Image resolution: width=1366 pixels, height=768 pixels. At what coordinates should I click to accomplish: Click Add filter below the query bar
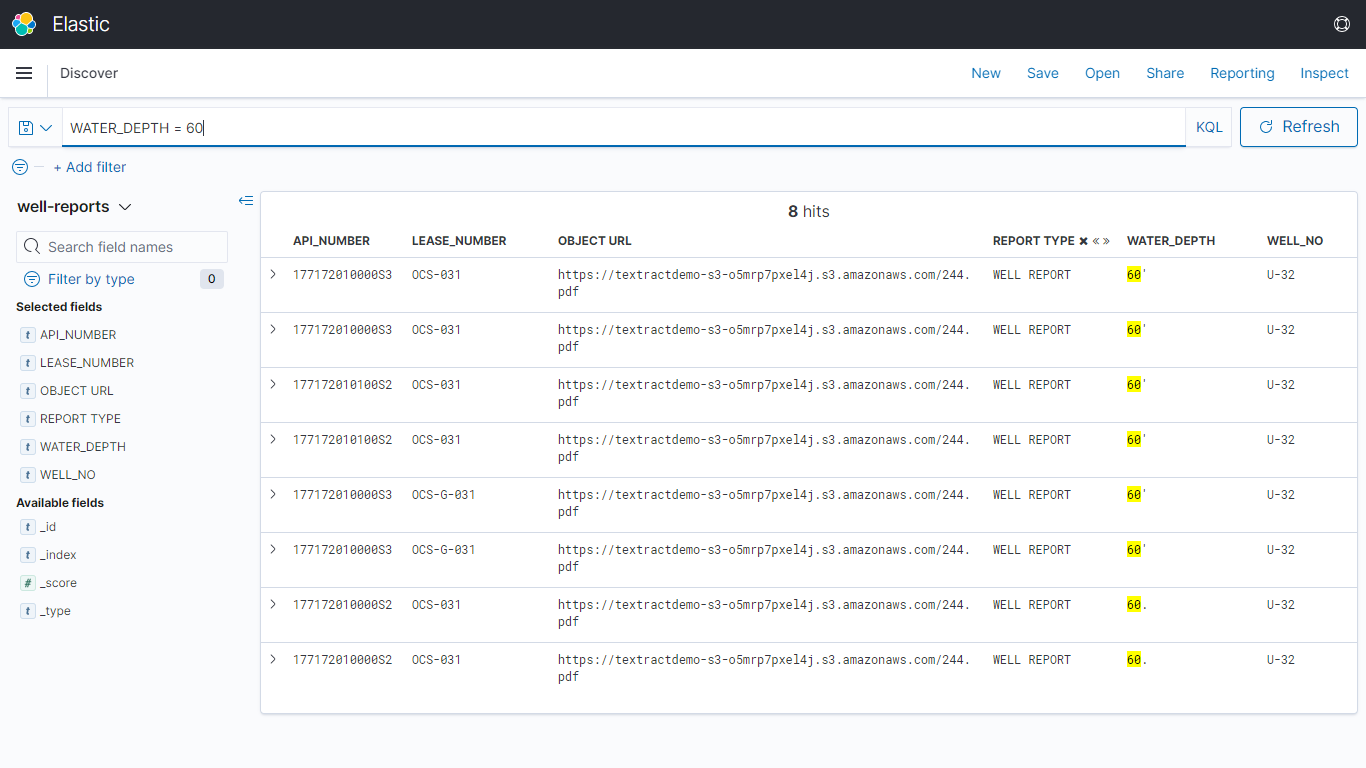[90, 167]
